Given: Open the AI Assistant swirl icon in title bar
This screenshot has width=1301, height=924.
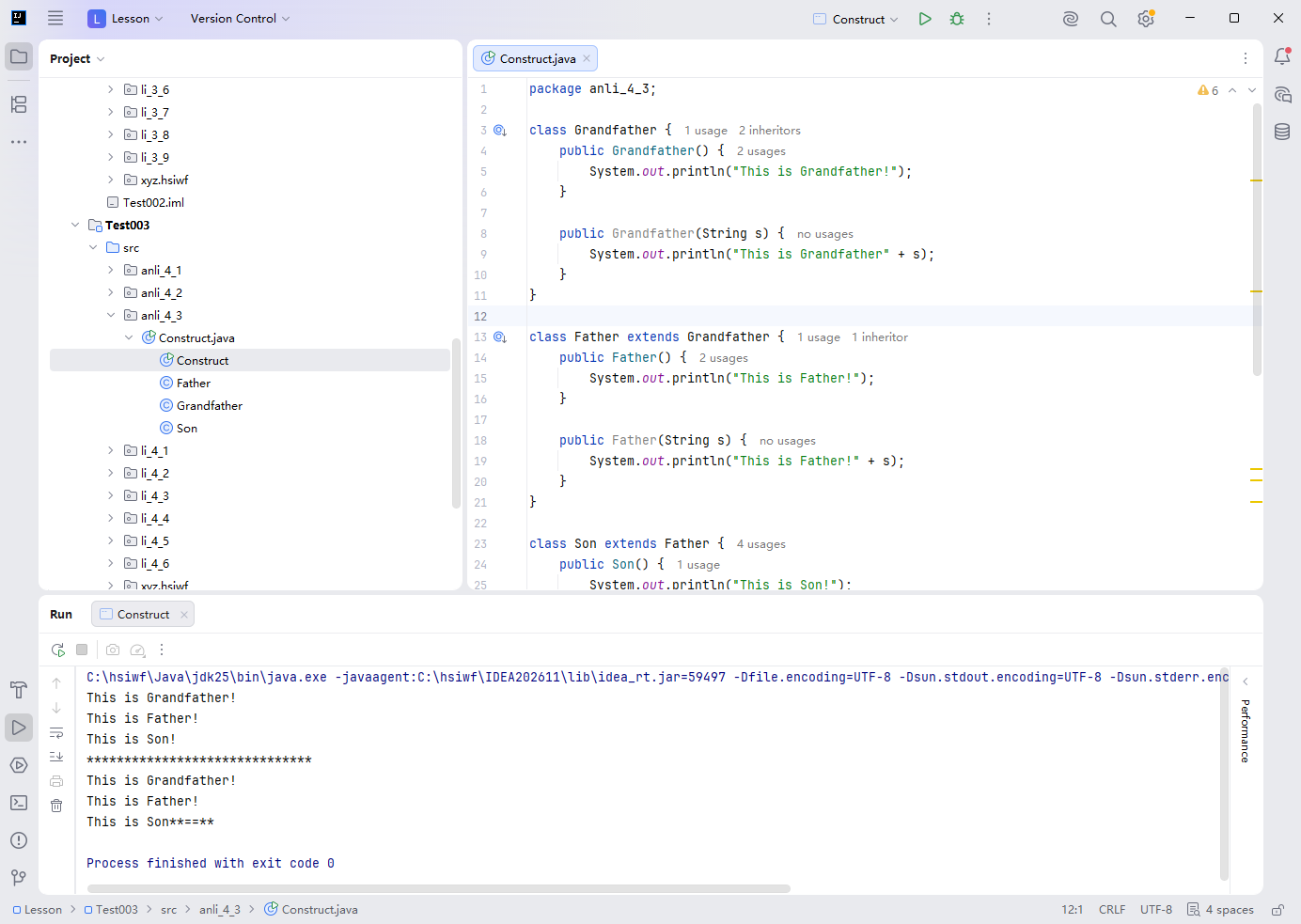Looking at the screenshot, I should 1071,19.
